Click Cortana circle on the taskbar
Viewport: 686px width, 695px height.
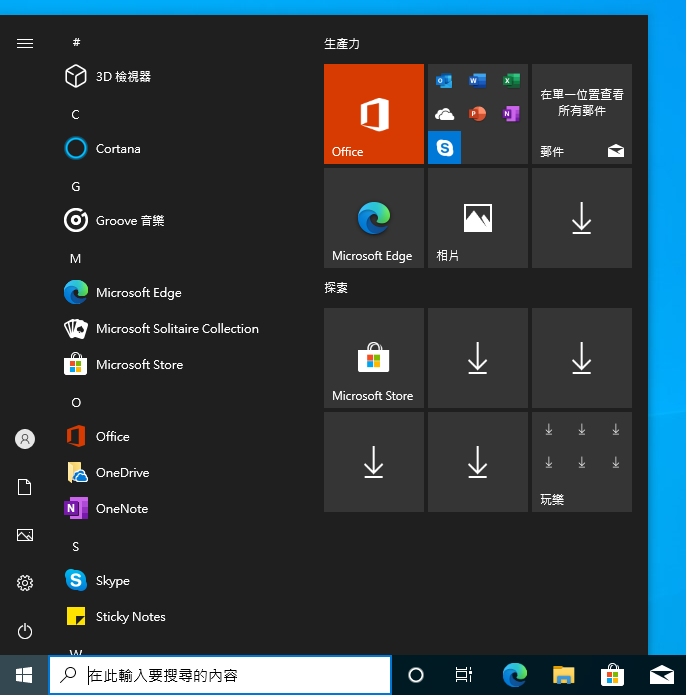click(416, 675)
